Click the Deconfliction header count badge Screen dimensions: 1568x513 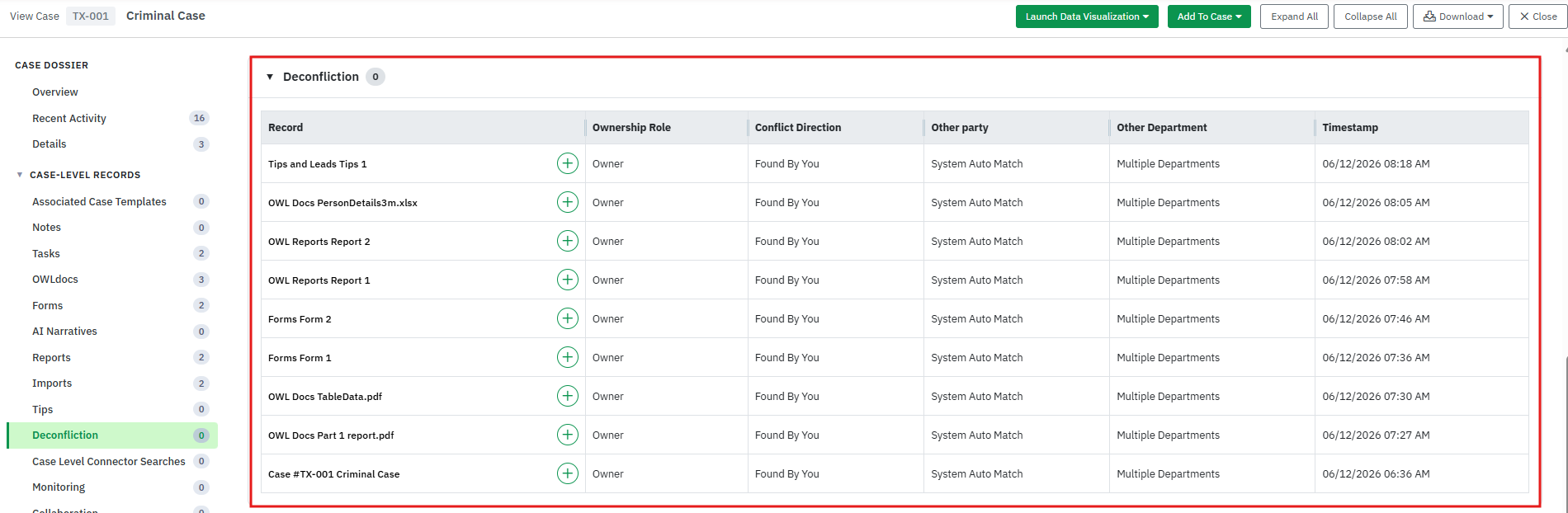click(375, 77)
